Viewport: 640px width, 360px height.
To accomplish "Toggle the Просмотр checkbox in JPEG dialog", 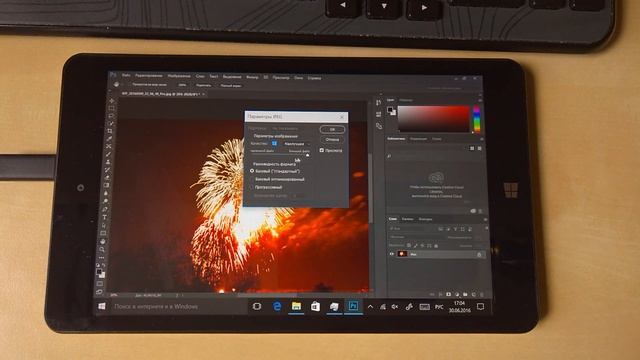I will click(322, 151).
